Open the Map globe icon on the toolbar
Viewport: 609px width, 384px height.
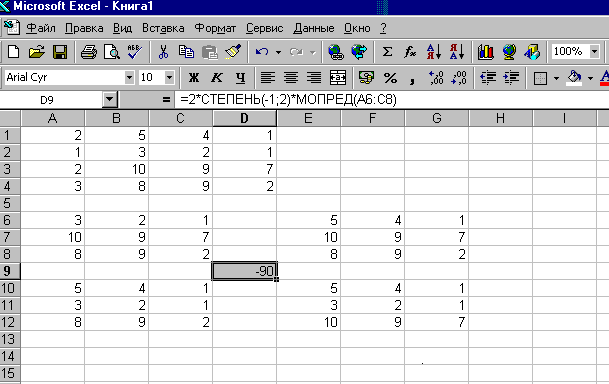pos(509,52)
